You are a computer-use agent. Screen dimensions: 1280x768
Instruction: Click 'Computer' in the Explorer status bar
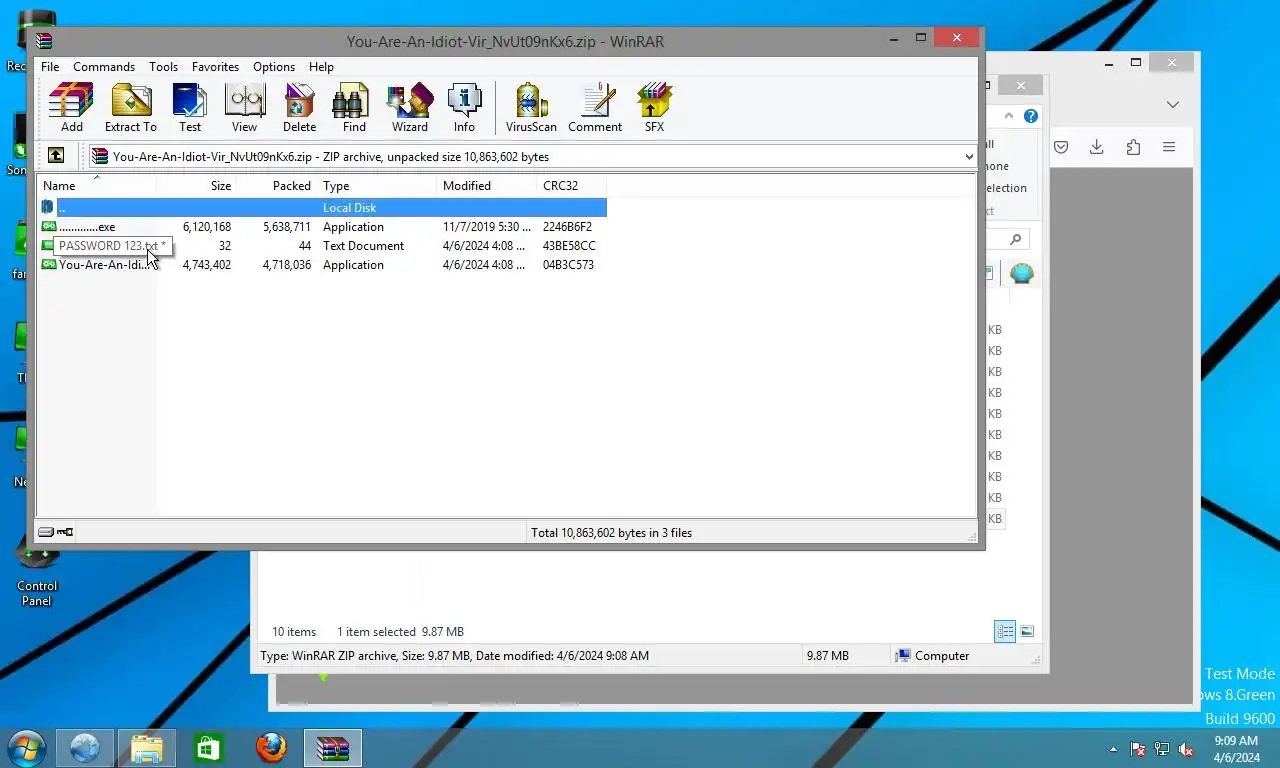[942, 656]
